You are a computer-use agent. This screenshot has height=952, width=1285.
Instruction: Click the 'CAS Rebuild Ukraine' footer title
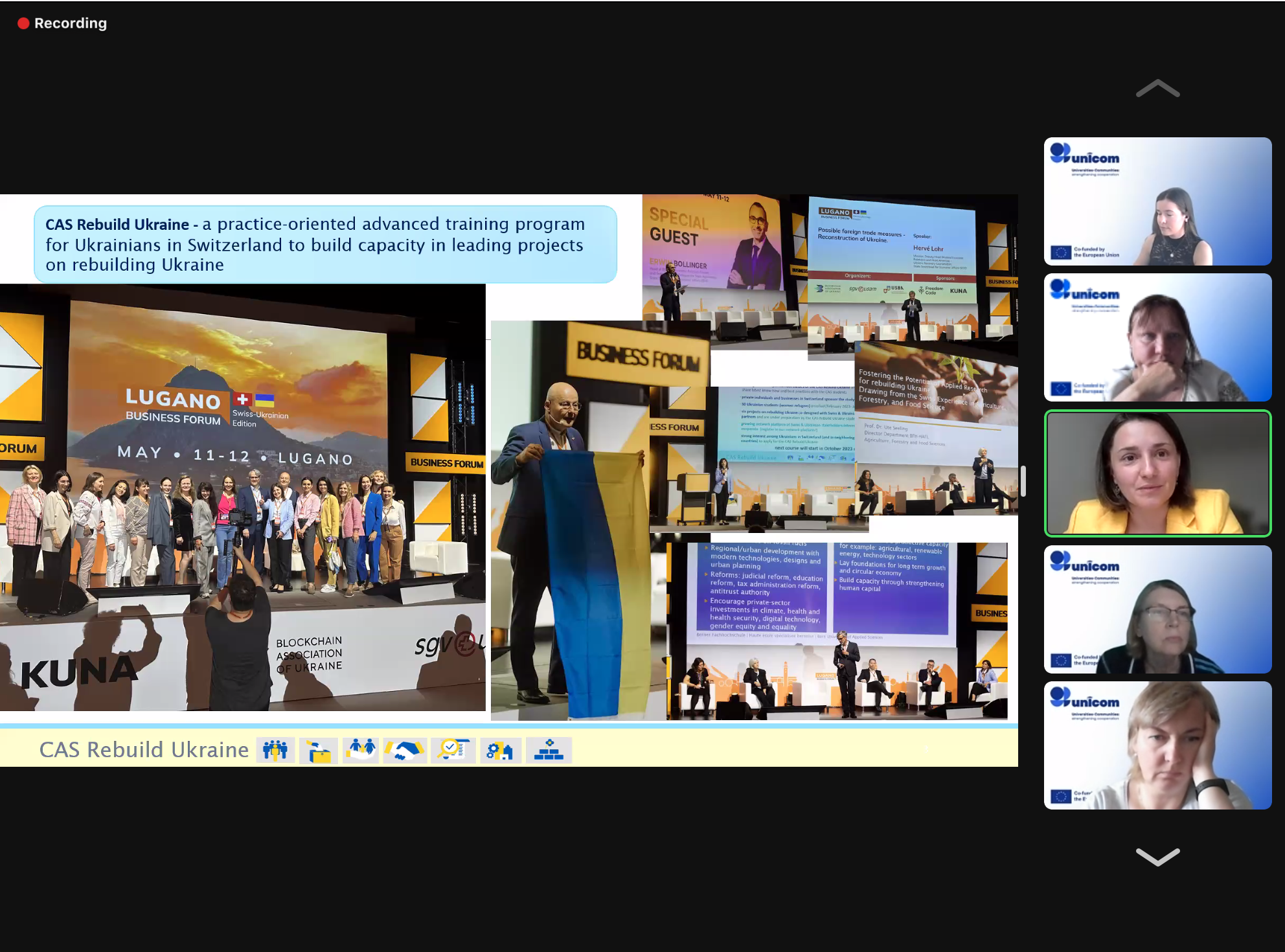pyautogui.click(x=144, y=749)
